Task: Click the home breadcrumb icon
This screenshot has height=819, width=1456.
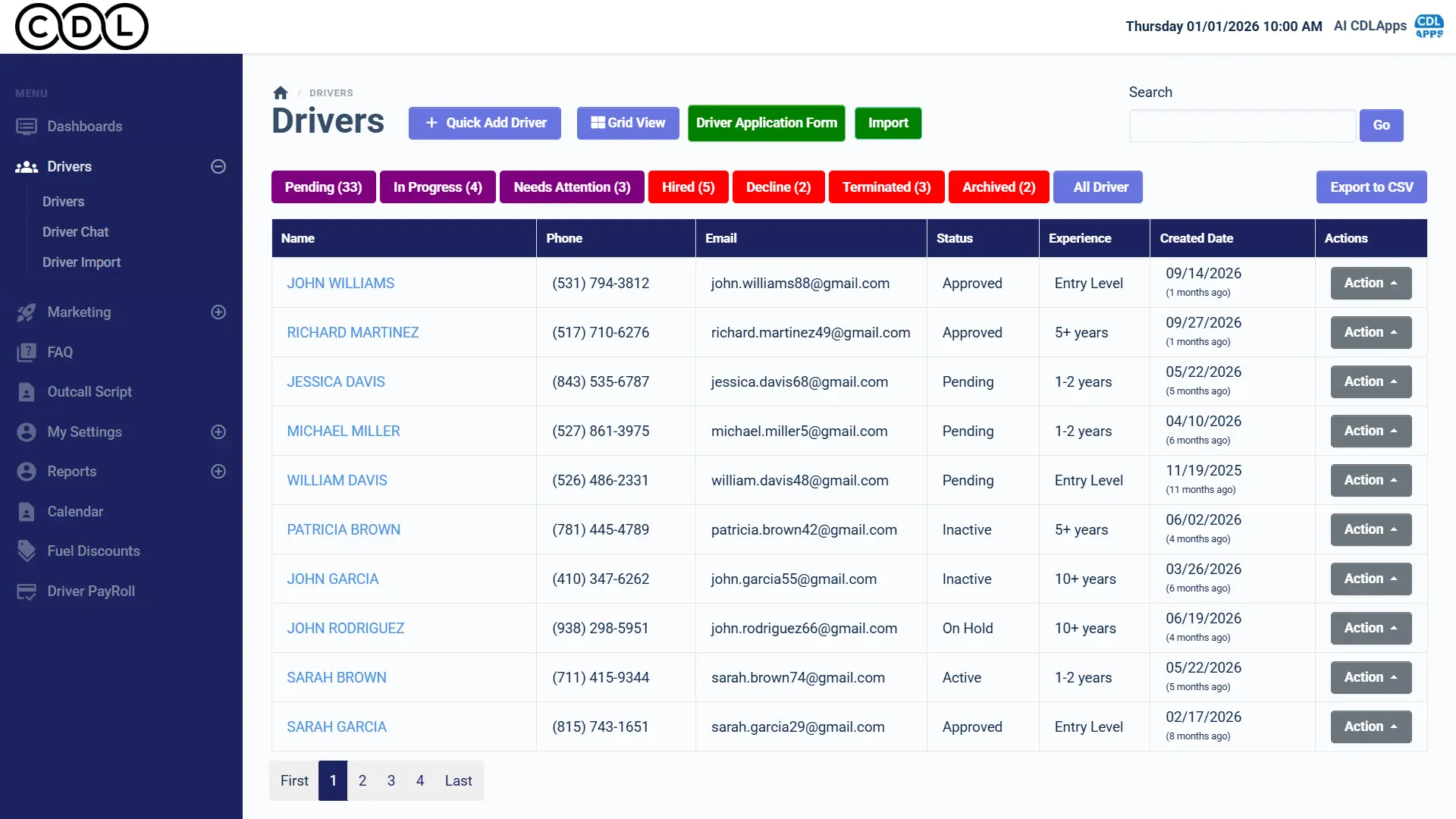Action: click(x=281, y=93)
